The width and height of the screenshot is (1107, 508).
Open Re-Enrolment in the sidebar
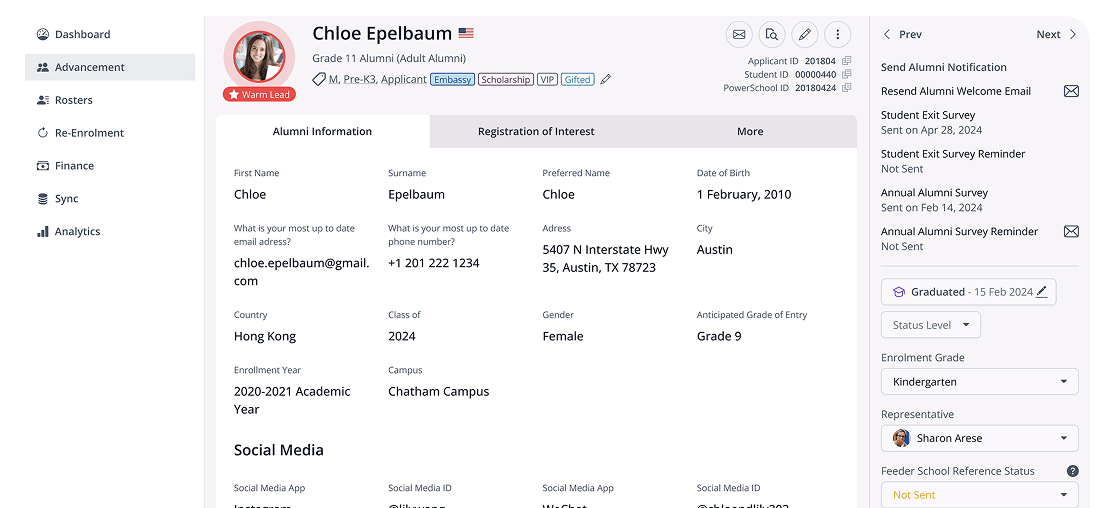coord(89,133)
